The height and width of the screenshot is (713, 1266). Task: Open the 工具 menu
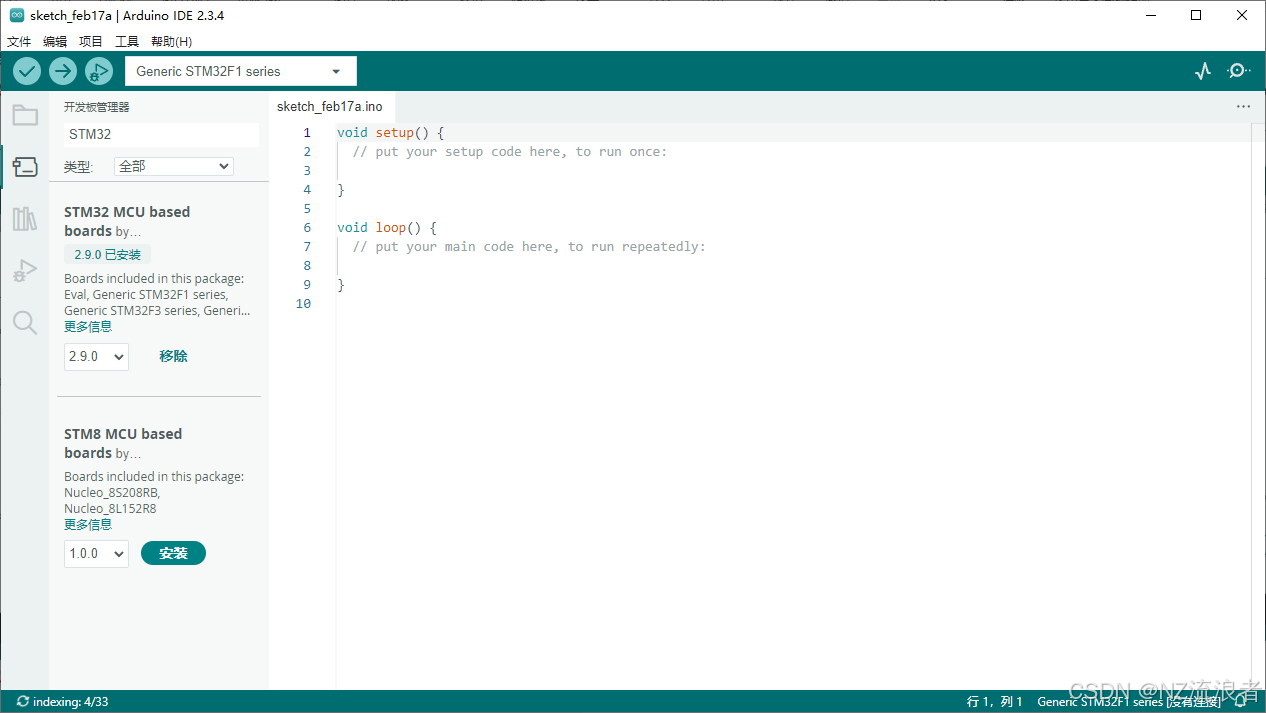[x=127, y=42]
